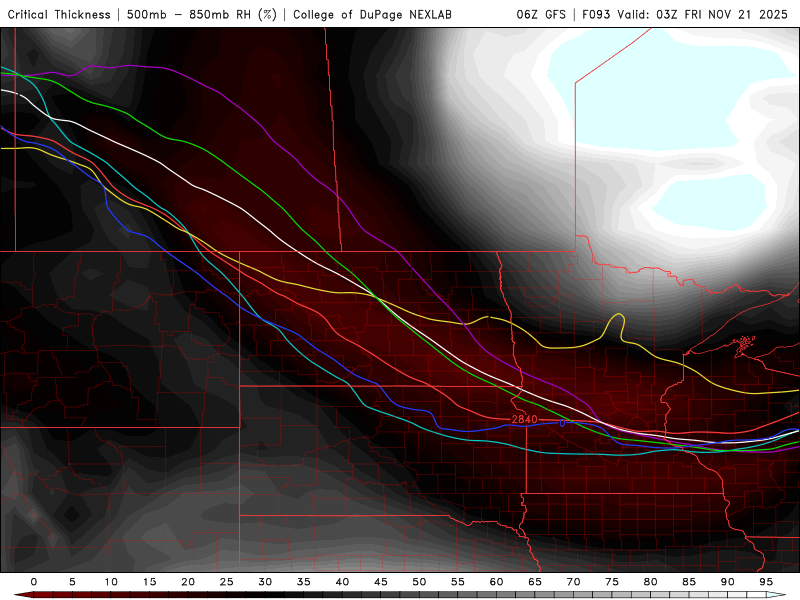The image size is (800, 600).
Task: Click the "20" color scale tick label
Action: pos(188,582)
